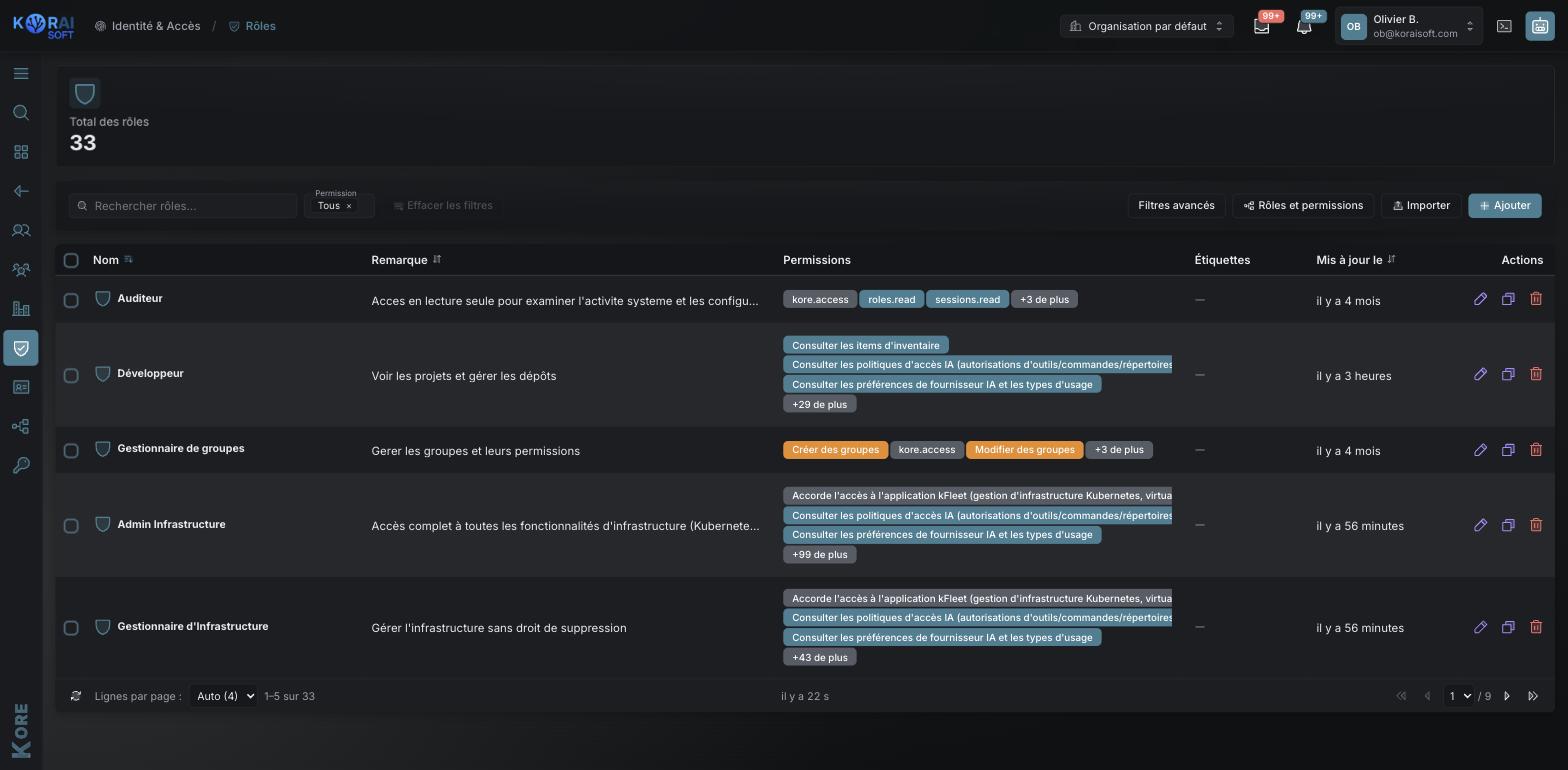Check the Admin Infrastructure row checkbox
The height and width of the screenshot is (770, 1568).
pyautogui.click(x=71, y=526)
